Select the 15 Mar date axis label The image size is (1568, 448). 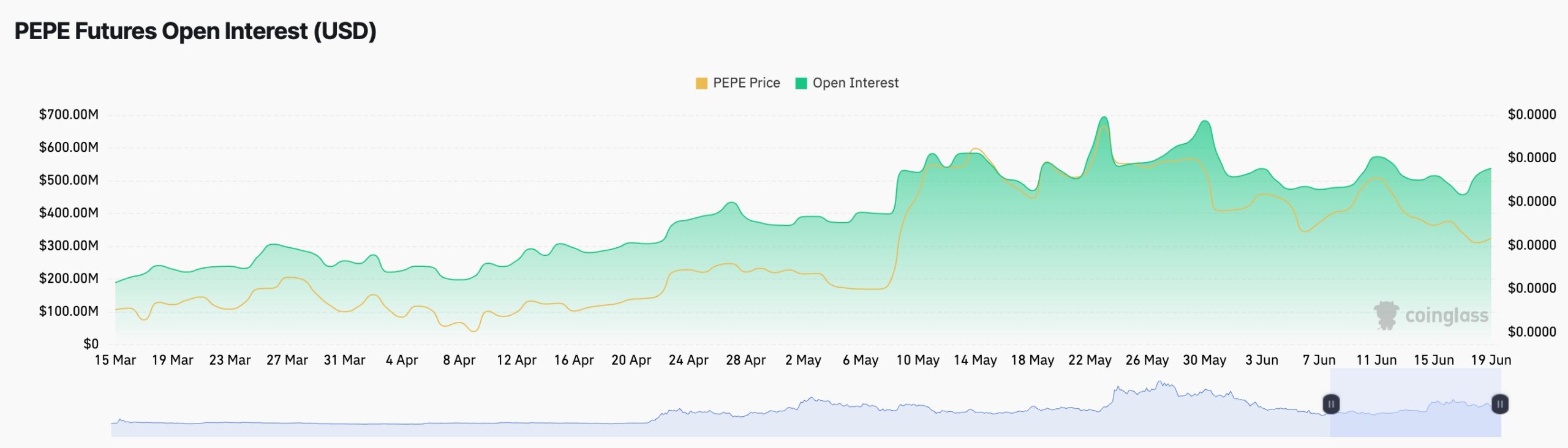coord(115,360)
